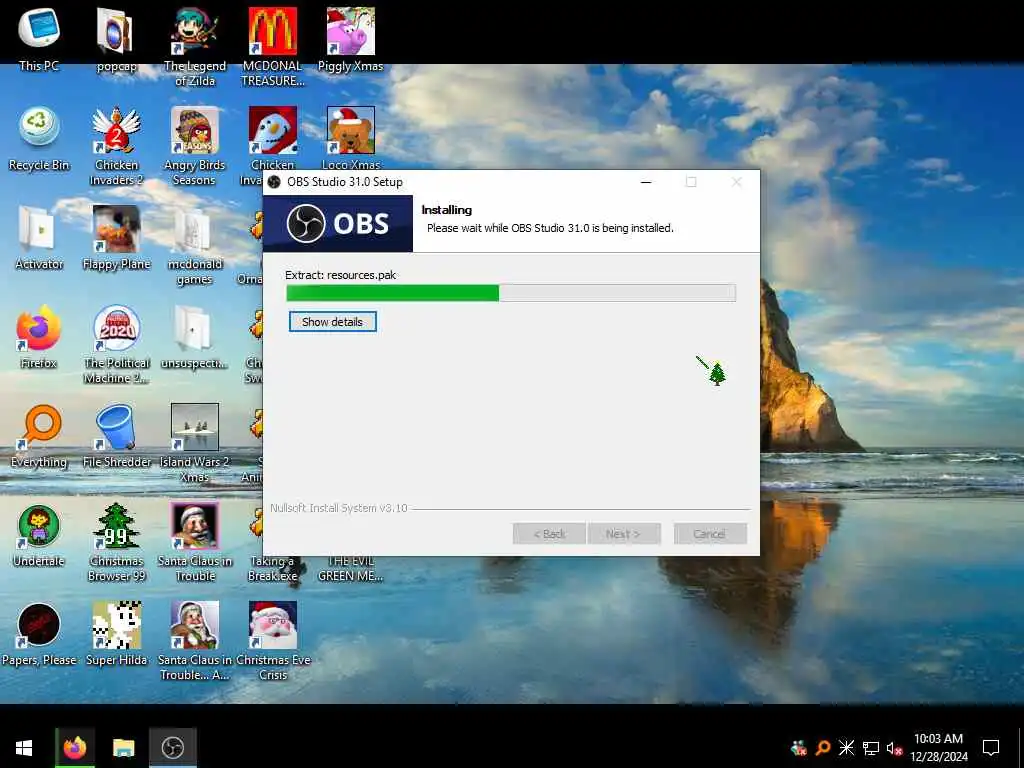Select The Legend of Zilda shortcut
Screen dimensions: 1024x768
point(195,47)
